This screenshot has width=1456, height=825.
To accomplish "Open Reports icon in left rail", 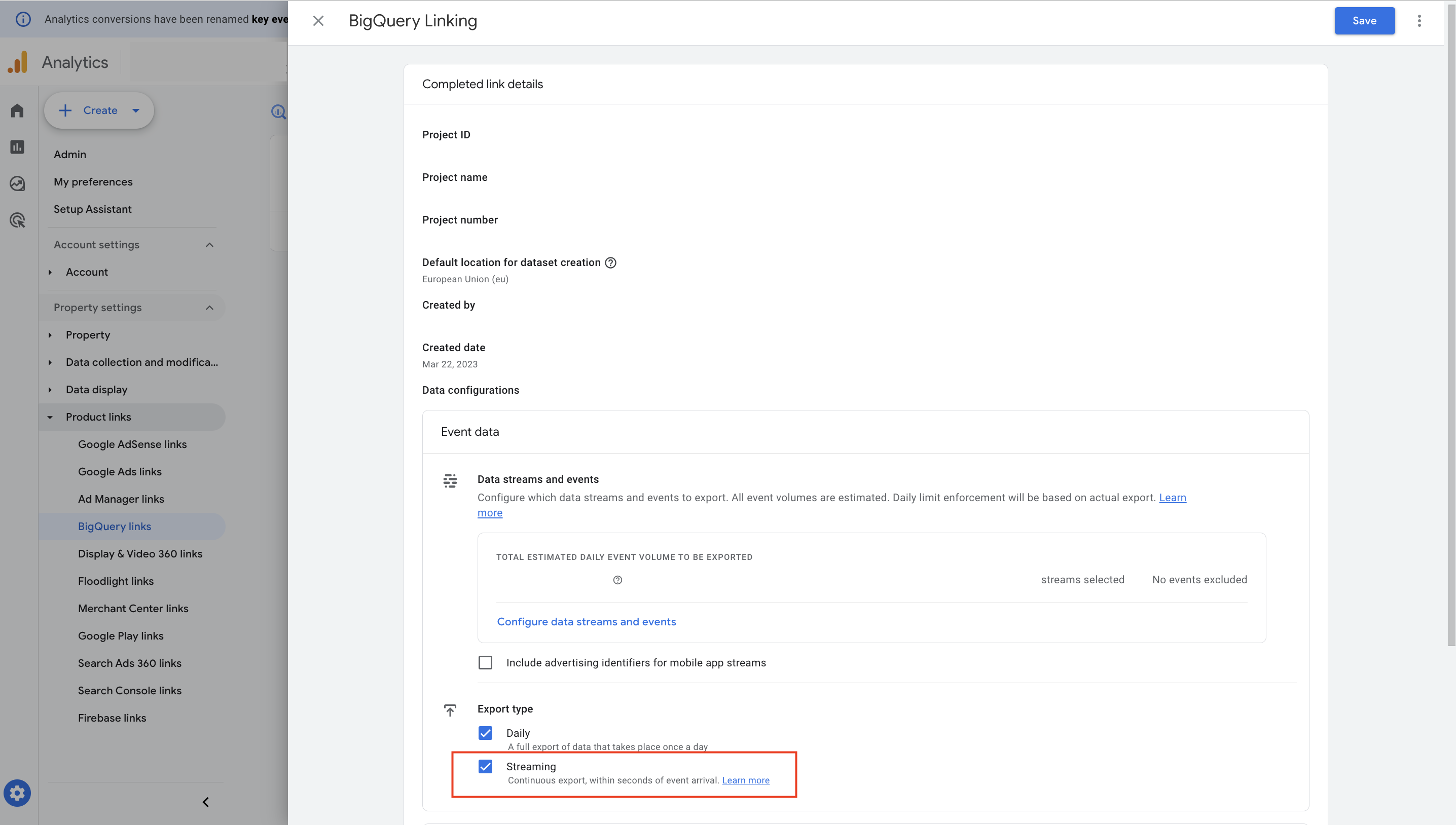I will coord(18,147).
